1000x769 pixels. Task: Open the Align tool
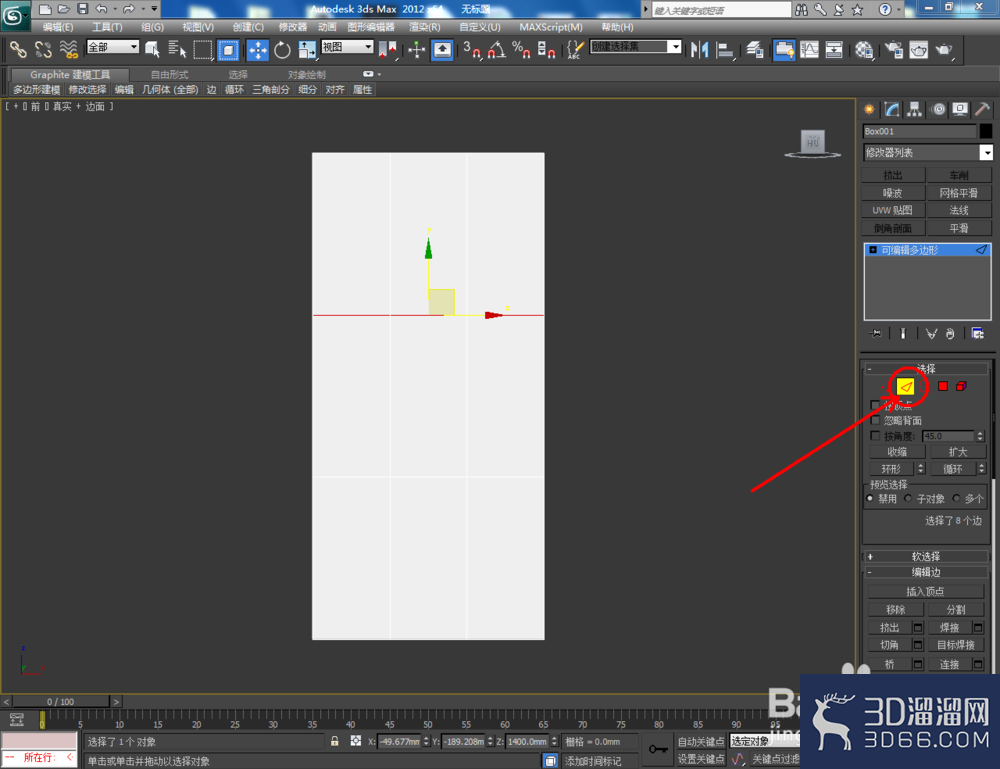coord(724,50)
